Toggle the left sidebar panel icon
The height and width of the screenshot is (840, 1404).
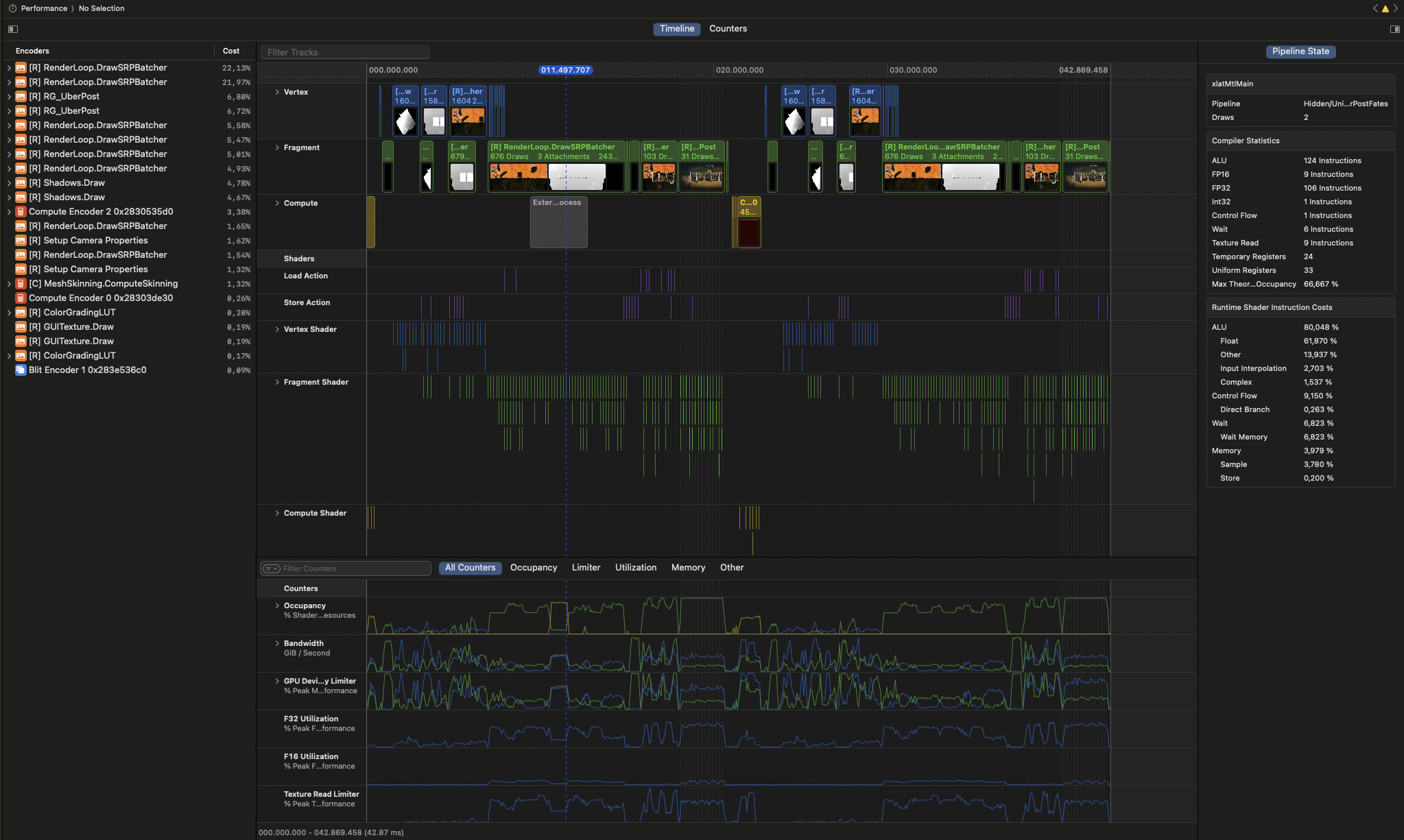coord(13,29)
